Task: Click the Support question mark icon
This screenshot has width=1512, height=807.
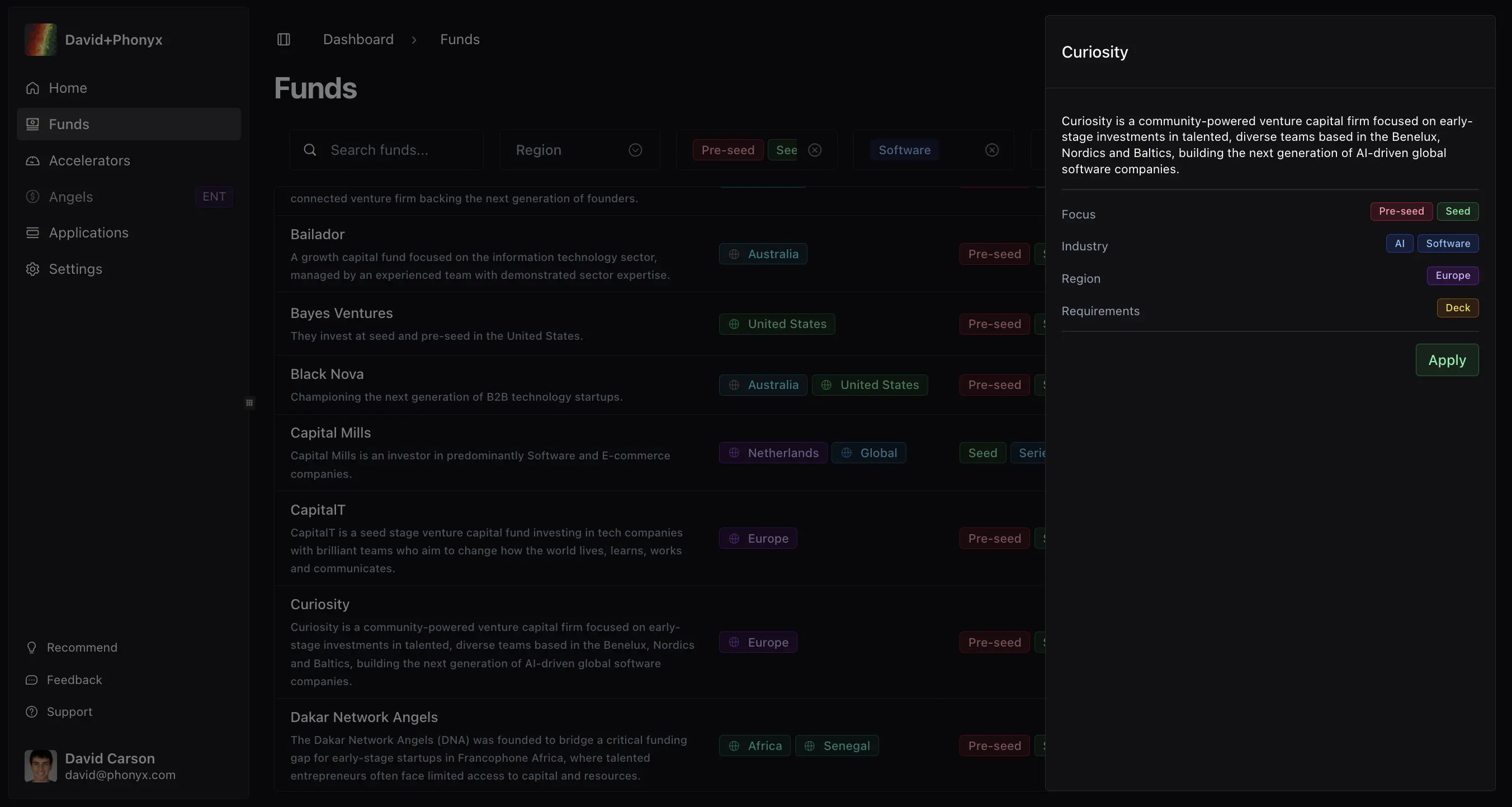Action: click(33, 712)
